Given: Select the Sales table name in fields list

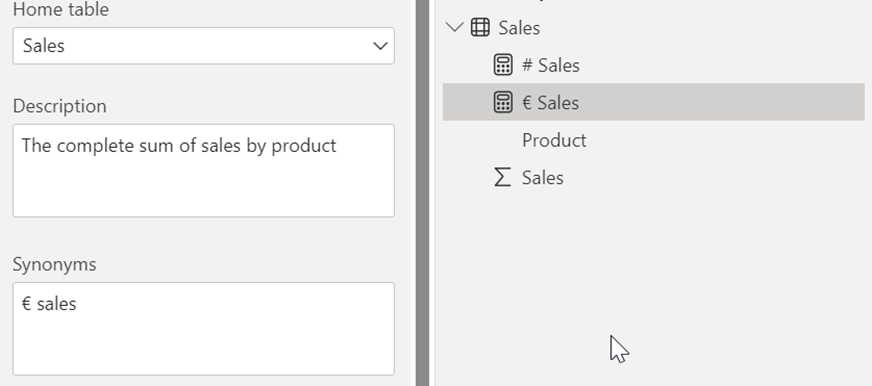Looking at the screenshot, I should tap(519, 28).
